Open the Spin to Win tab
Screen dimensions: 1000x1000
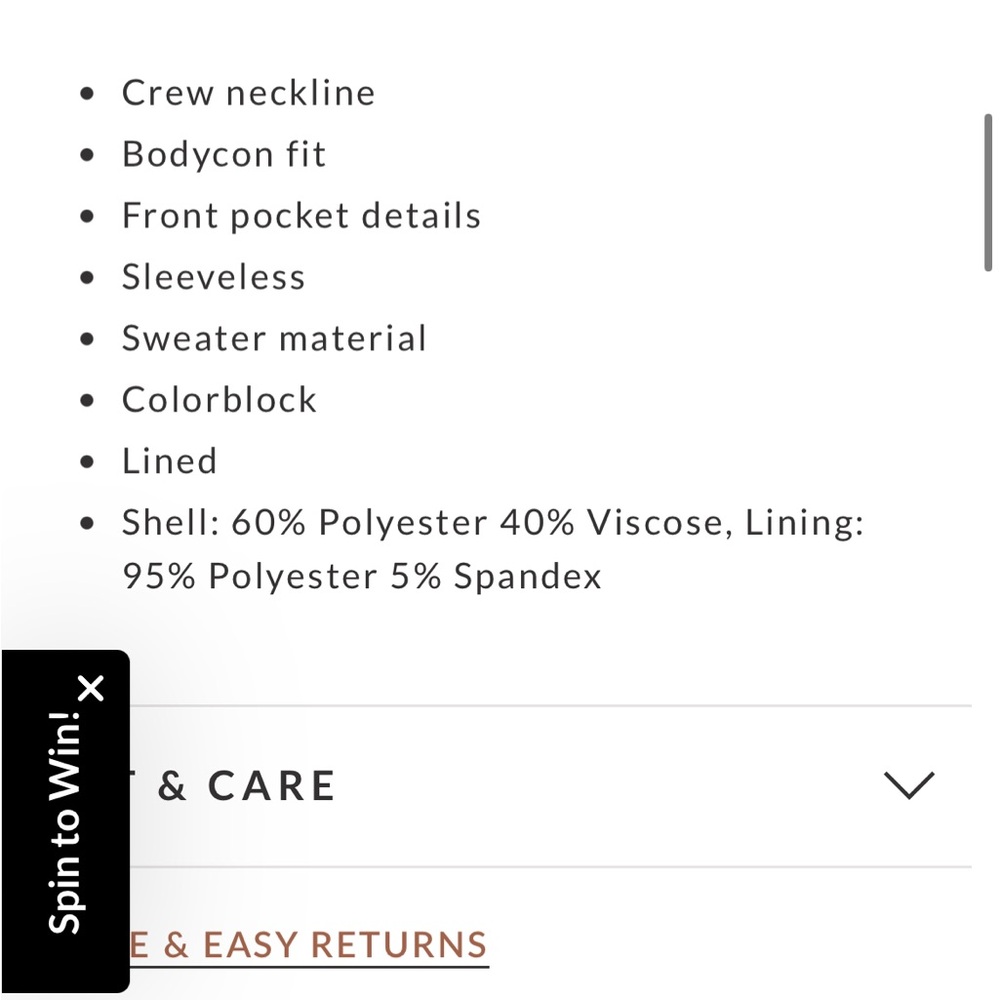tap(65, 821)
